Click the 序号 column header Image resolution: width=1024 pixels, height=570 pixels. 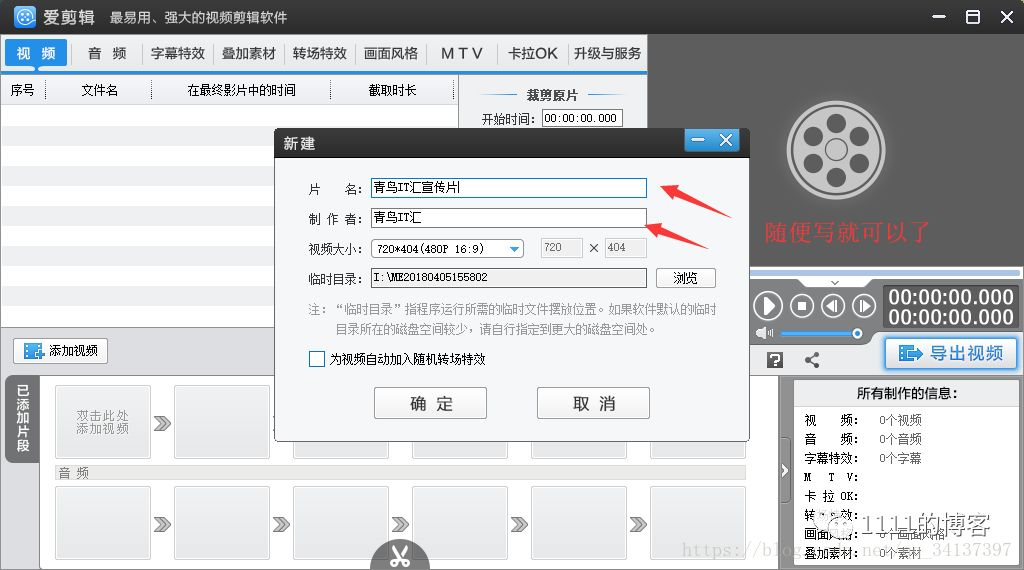click(x=23, y=90)
